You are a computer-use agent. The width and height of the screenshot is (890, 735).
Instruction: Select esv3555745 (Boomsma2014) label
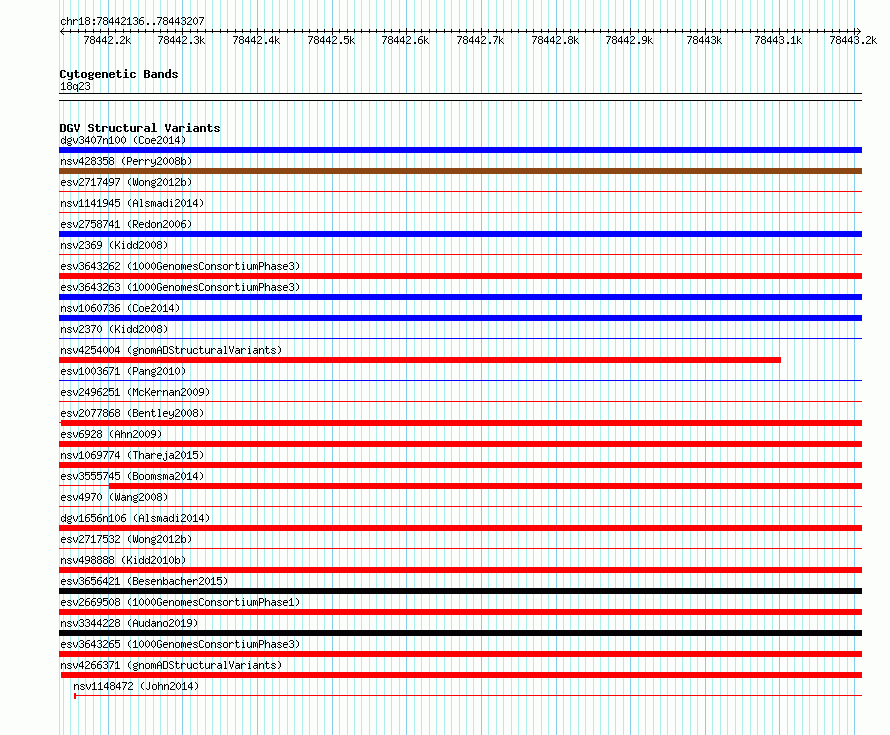click(132, 476)
